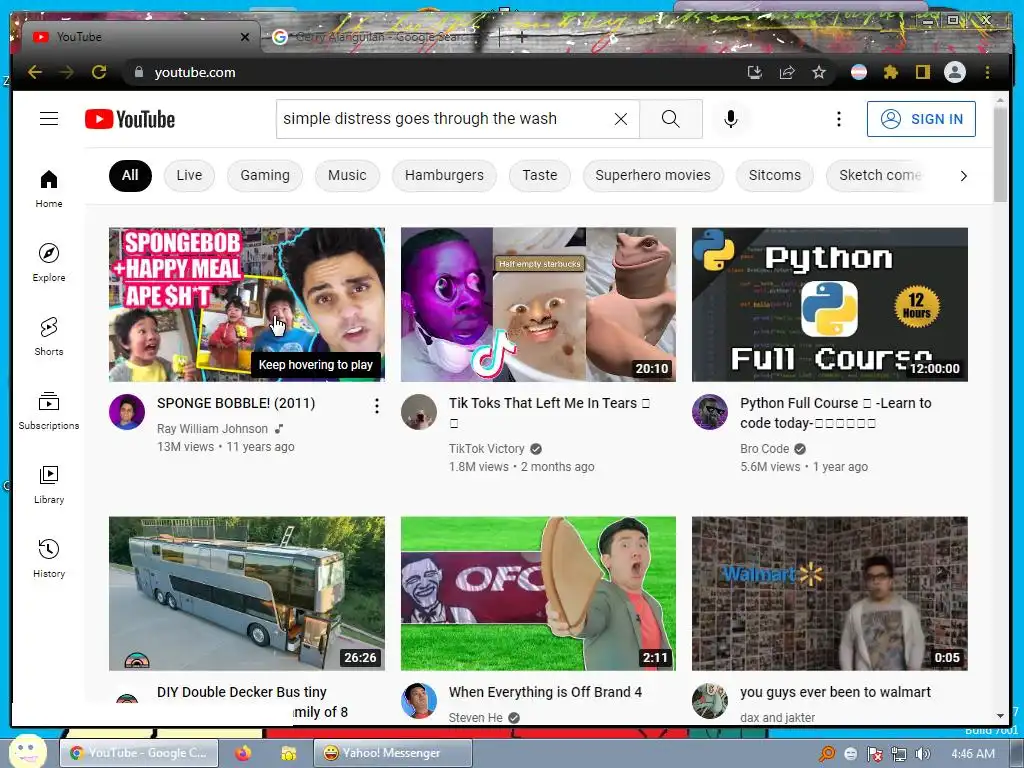1024x768 pixels.
Task: Click the SIGN IN button
Action: click(921, 119)
